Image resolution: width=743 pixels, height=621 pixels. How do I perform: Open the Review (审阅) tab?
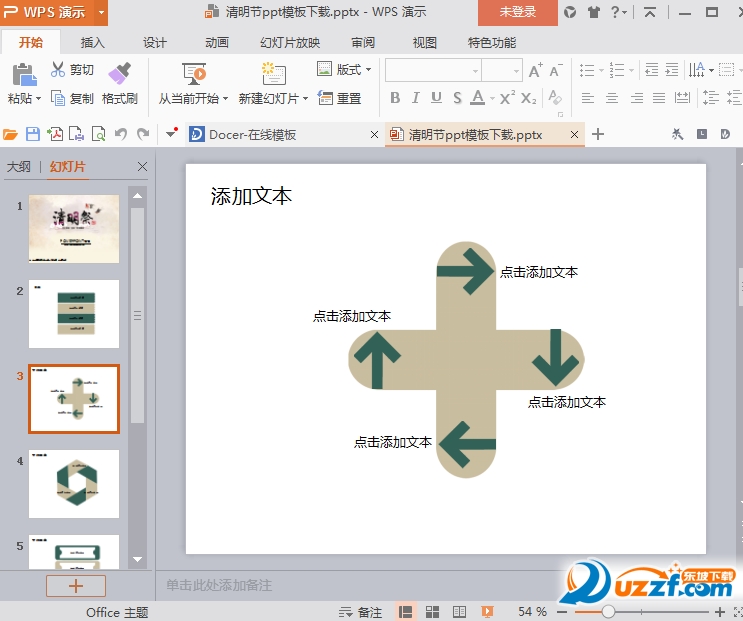pos(363,43)
